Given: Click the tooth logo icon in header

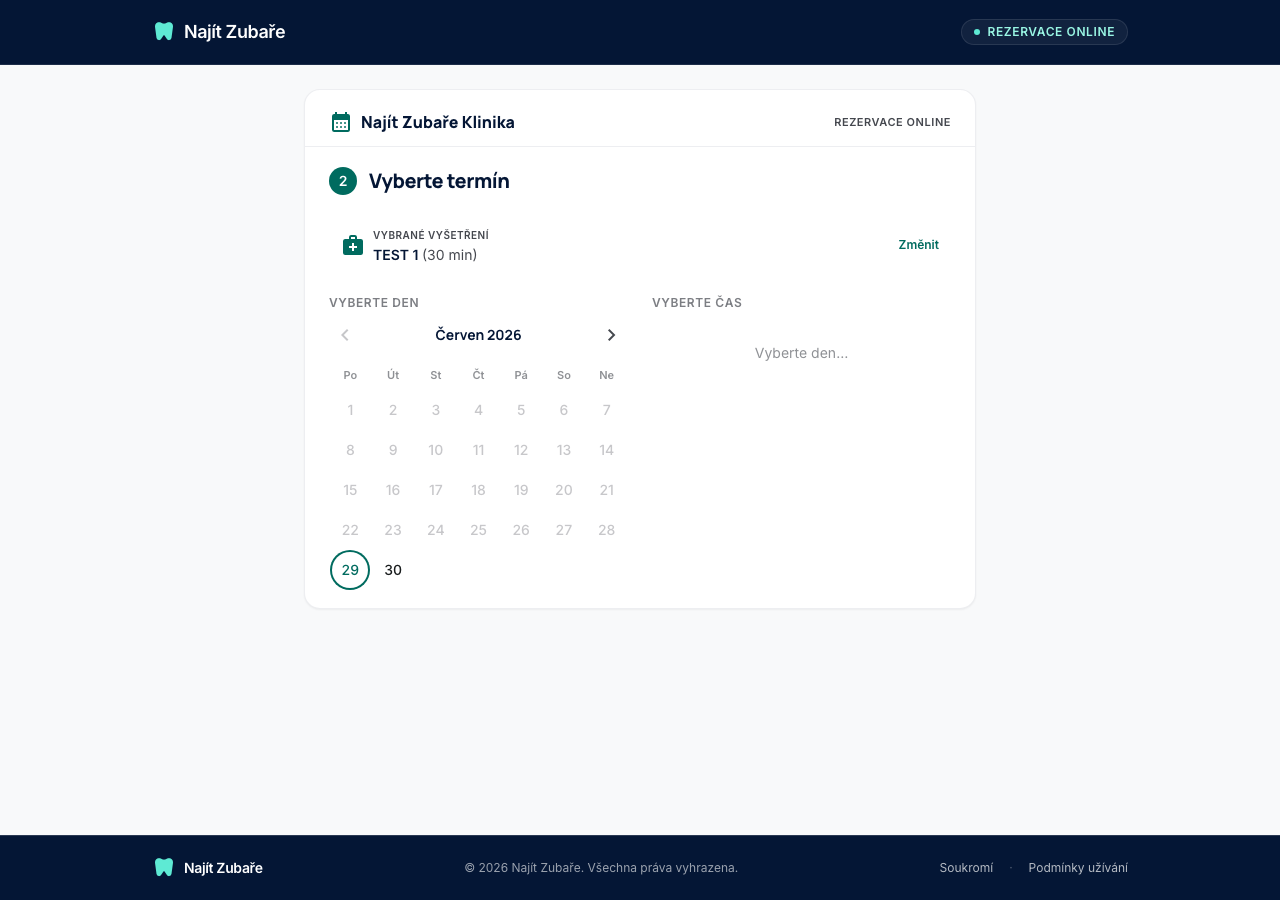Looking at the screenshot, I should coord(164,31).
